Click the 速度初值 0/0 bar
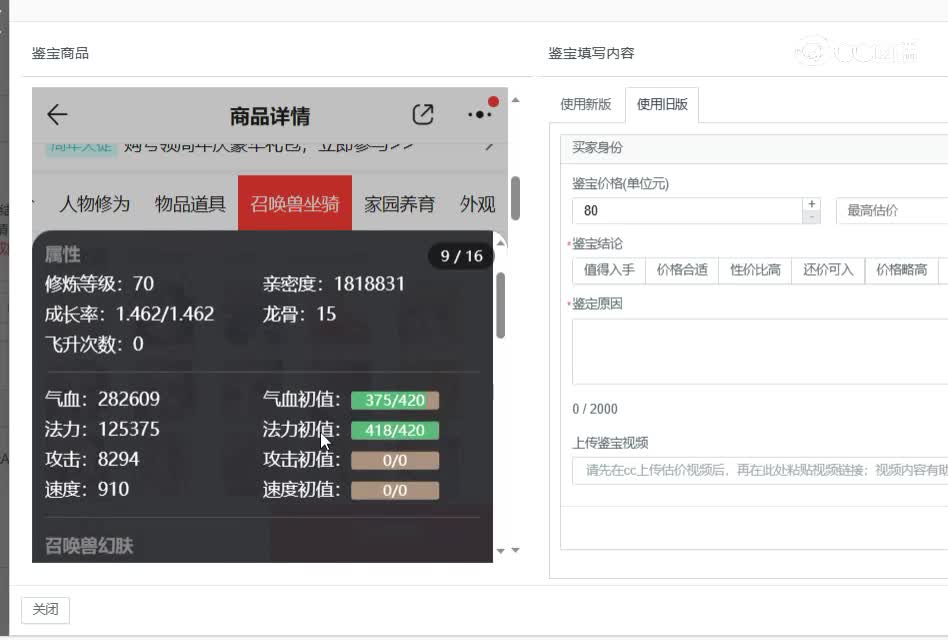 click(x=395, y=490)
